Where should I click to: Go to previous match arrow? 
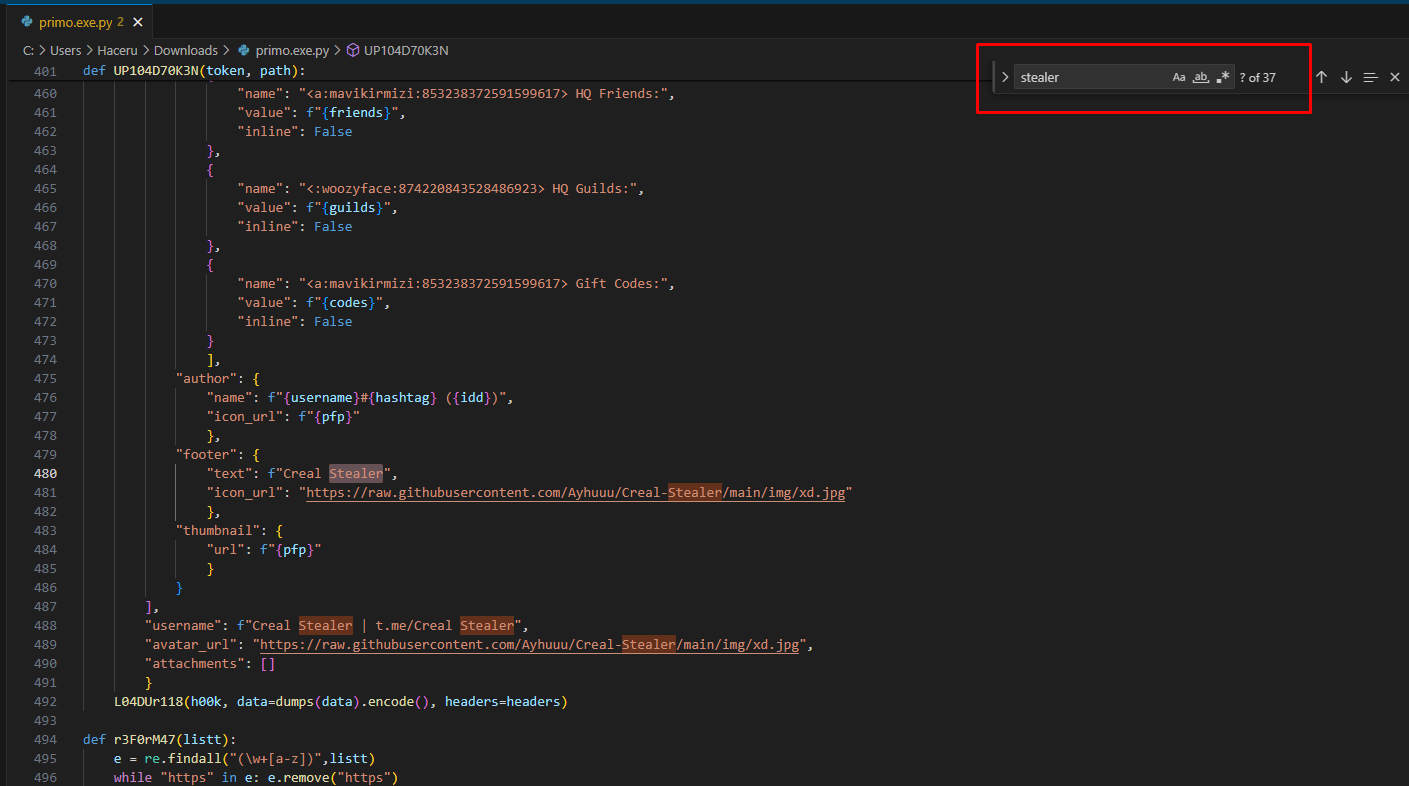[1321, 77]
